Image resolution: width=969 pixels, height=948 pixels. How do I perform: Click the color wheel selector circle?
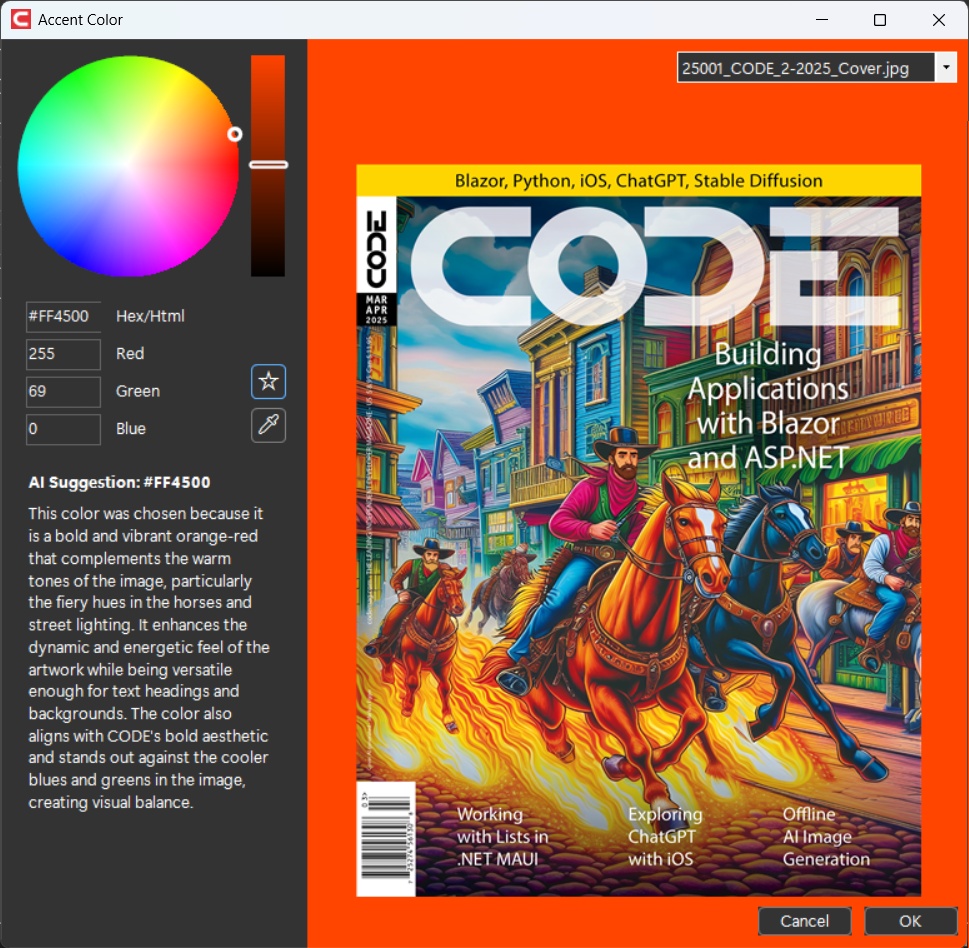click(234, 134)
